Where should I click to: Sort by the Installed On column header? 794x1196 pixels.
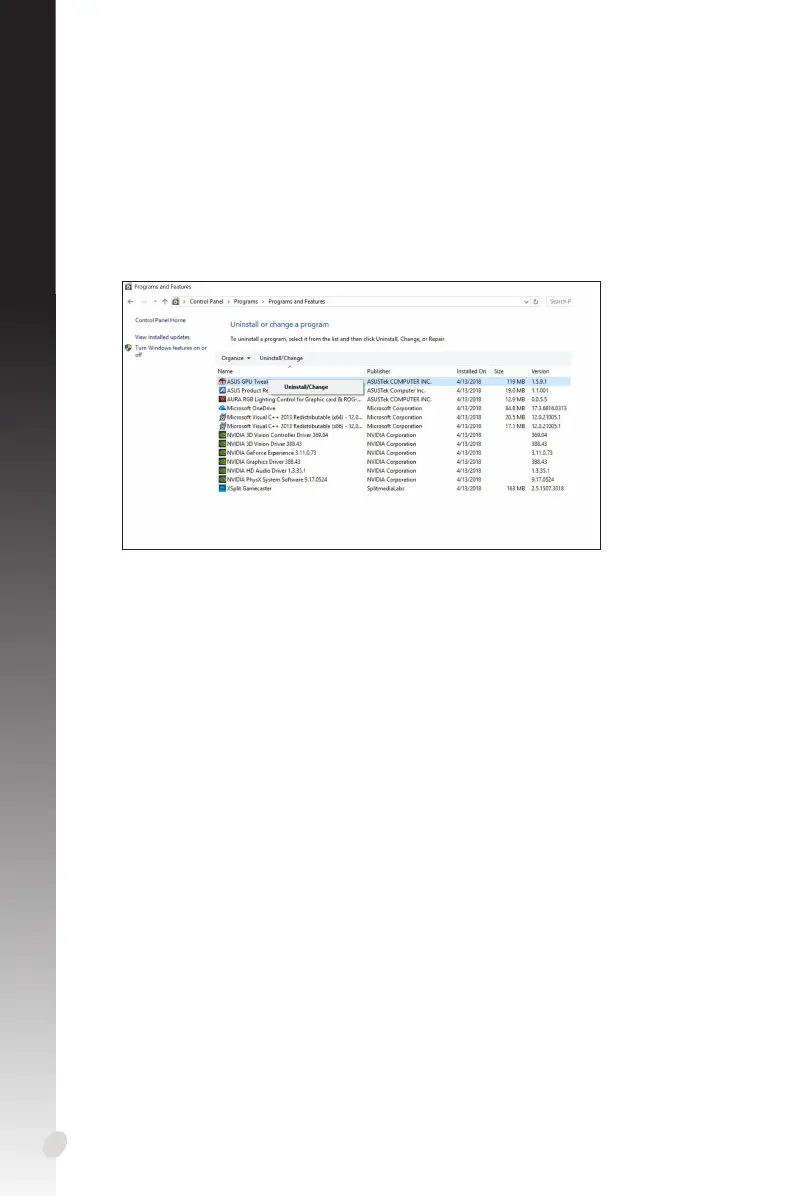pyautogui.click(x=471, y=371)
